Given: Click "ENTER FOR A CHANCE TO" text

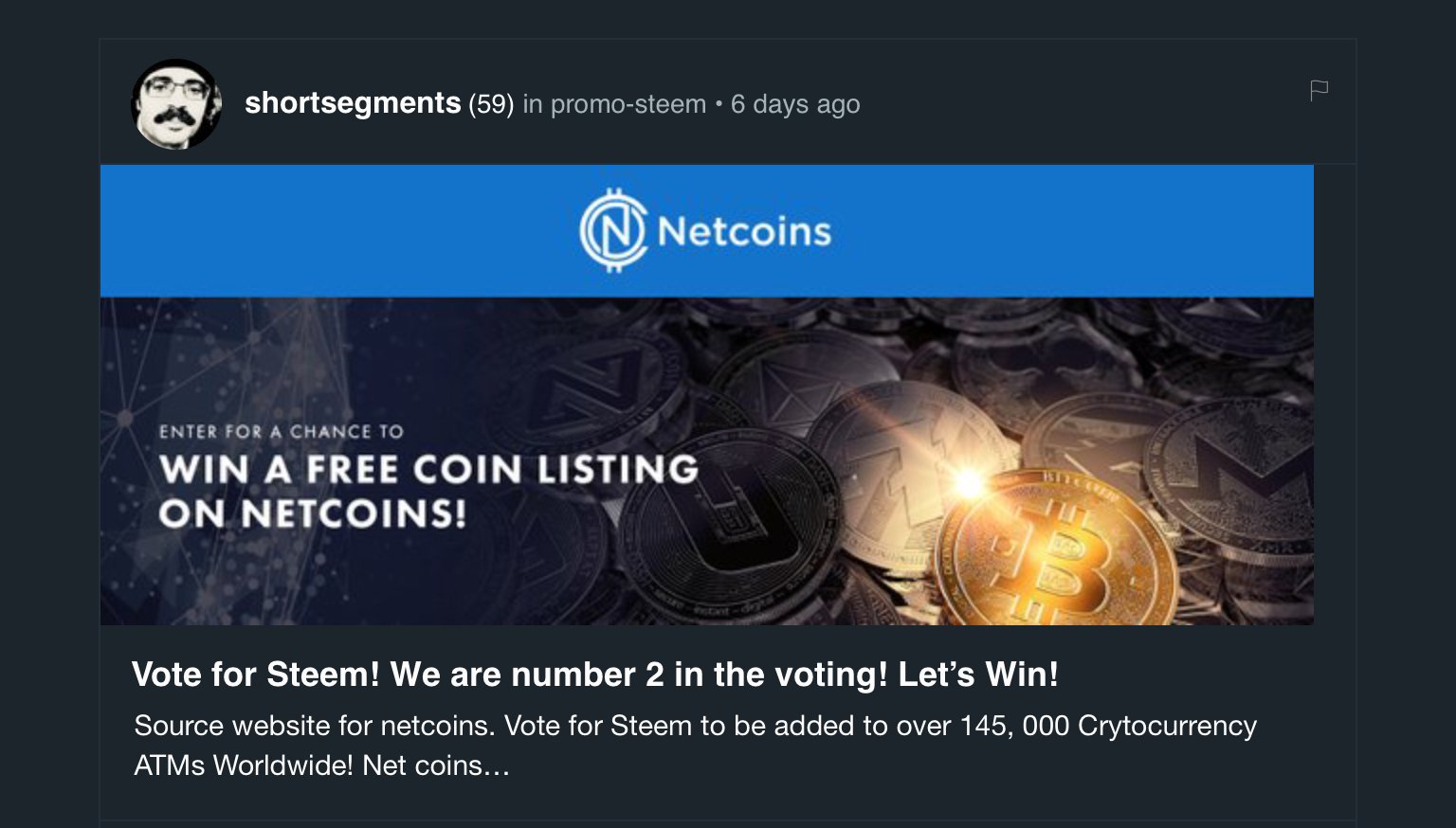Looking at the screenshot, I should [x=282, y=432].
